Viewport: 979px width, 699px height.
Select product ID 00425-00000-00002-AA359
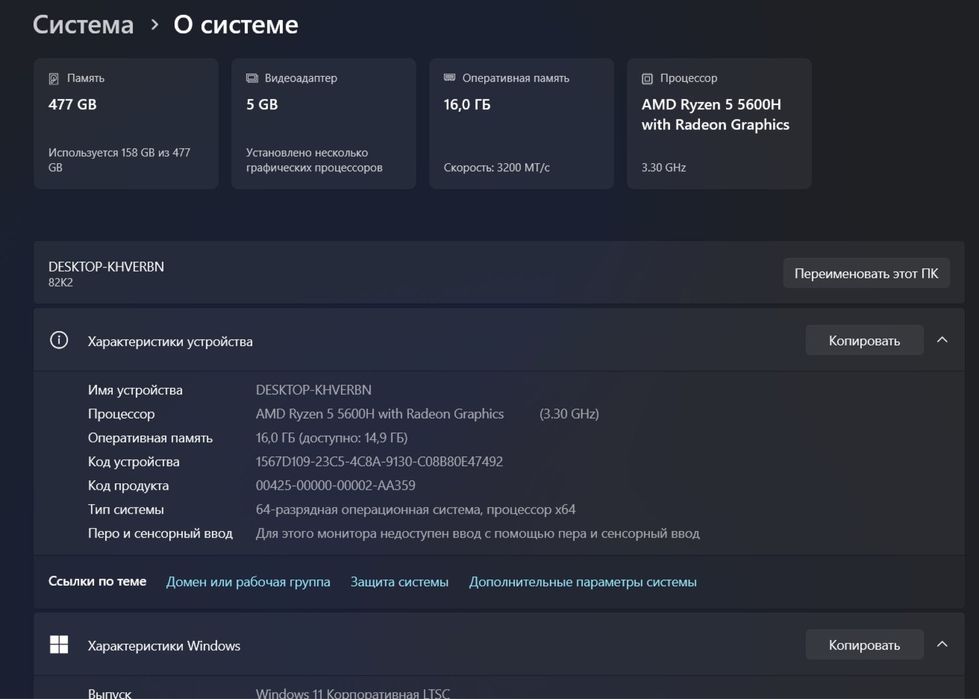pyautogui.click(x=335, y=486)
